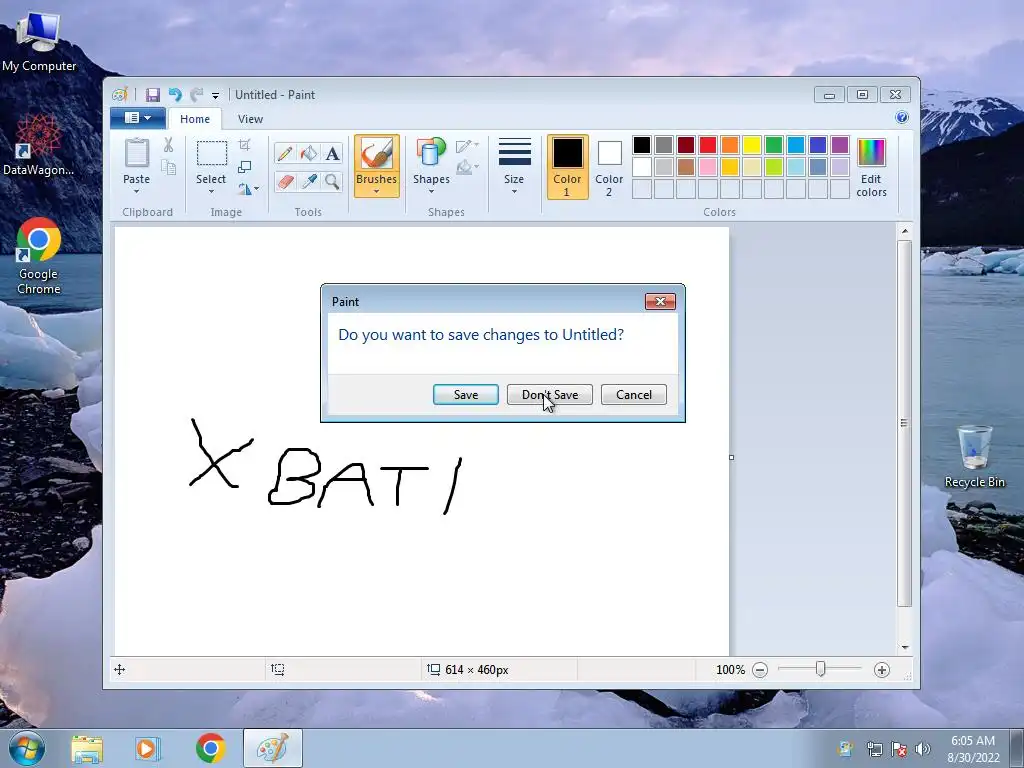Click the Shapes gallery icon
Image resolution: width=1024 pixels, height=768 pixels.
[431, 153]
